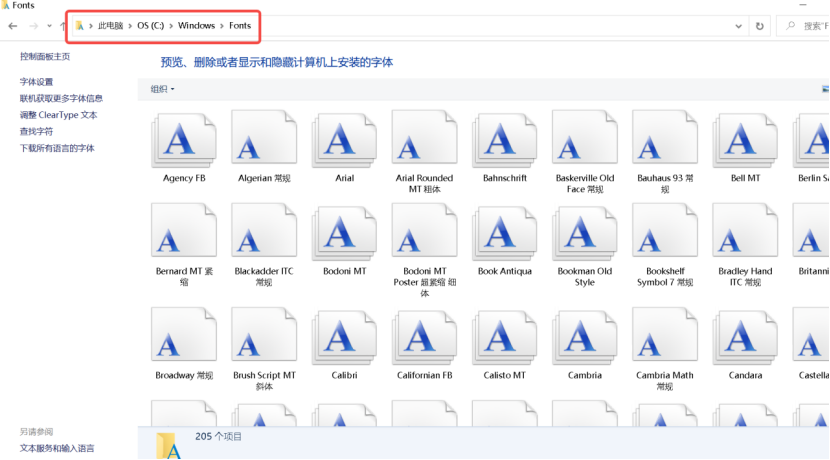Click the Back navigation arrow
830x460 pixels.
[x=13, y=25]
